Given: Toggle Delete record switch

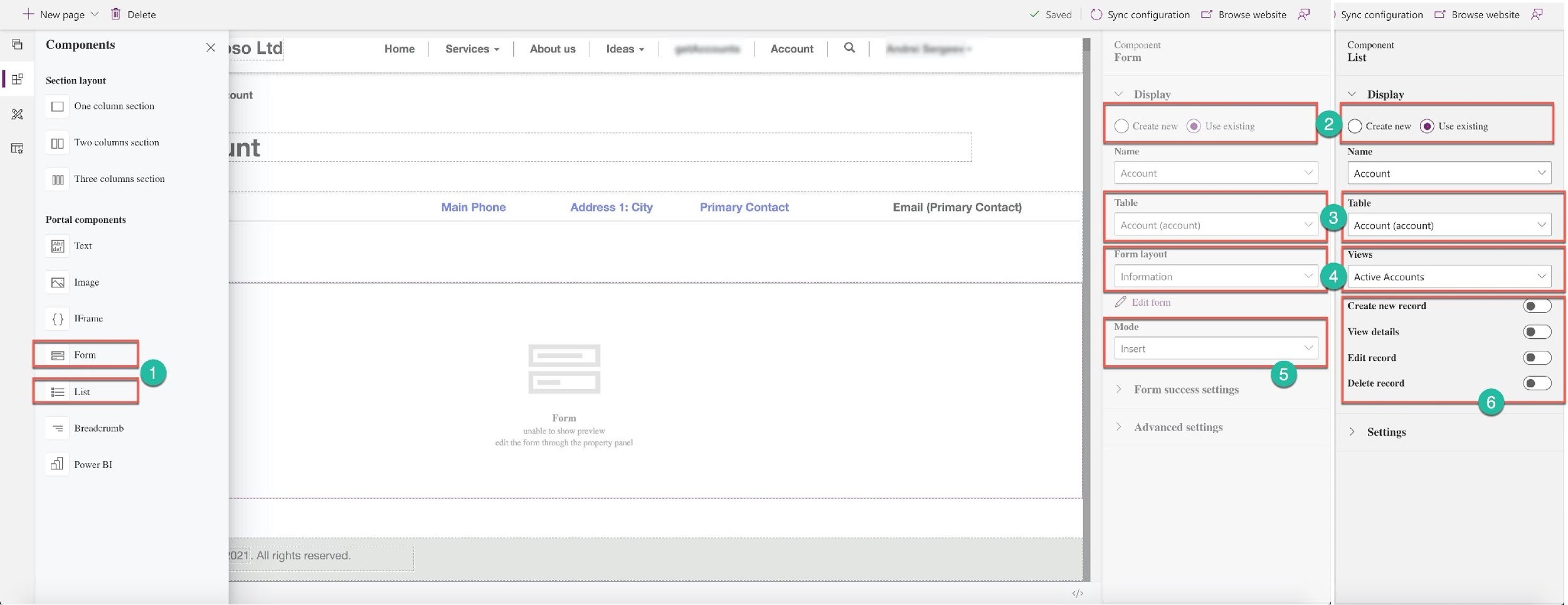Looking at the screenshot, I should coord(1537,383).
